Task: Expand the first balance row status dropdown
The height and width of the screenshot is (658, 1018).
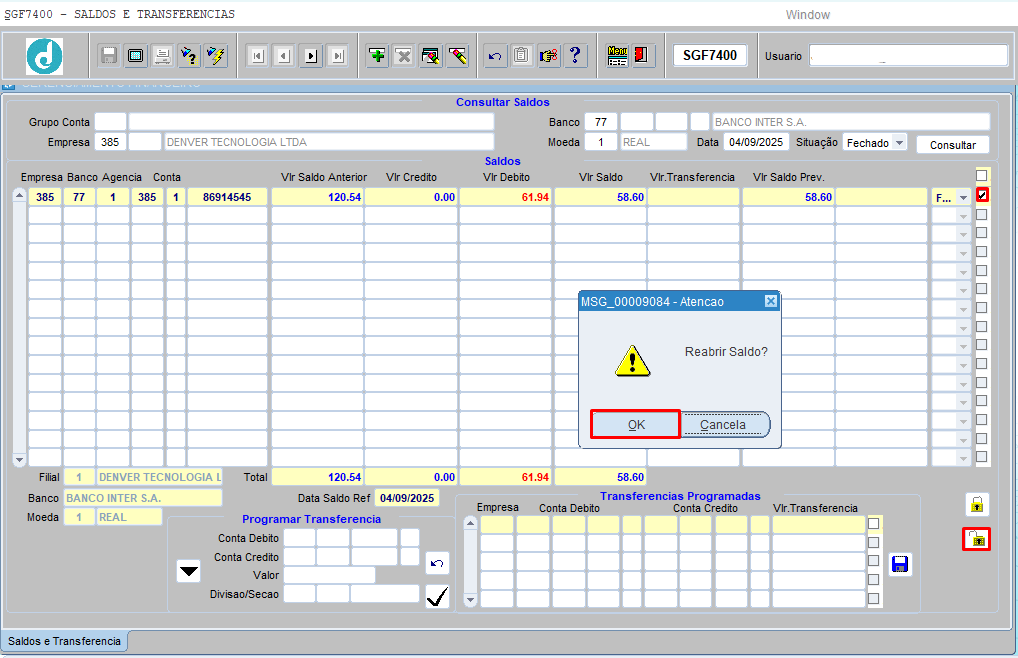Action: [963, 198]
